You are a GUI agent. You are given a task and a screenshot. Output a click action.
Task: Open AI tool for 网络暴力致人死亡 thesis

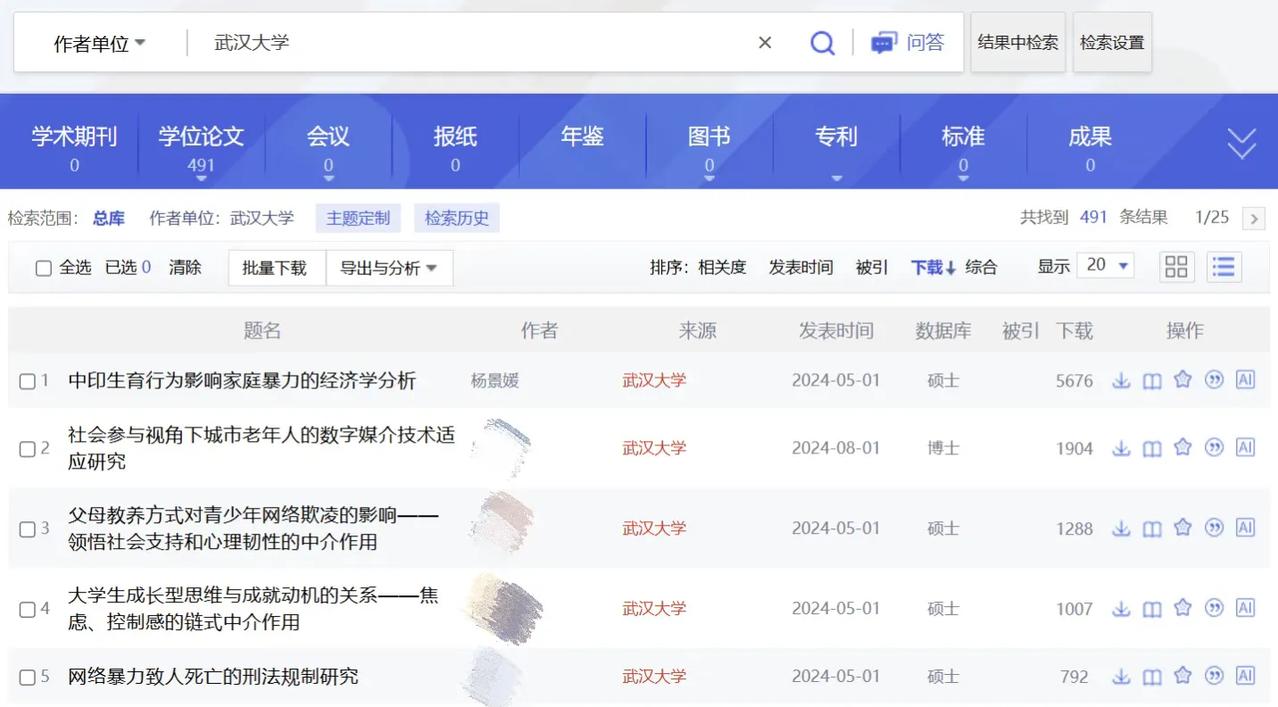[1245, 675]
